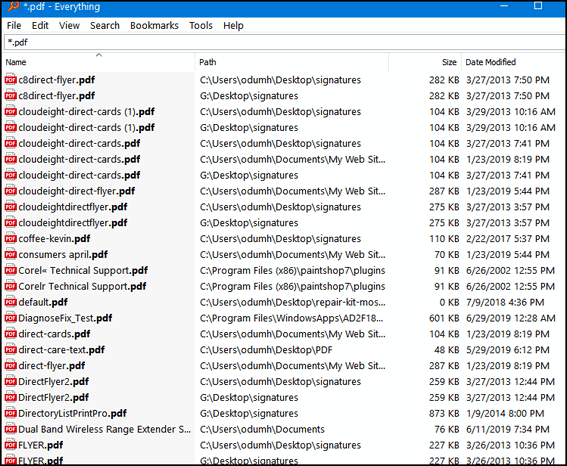567x466 pixels.
Task: Select the direct-flyer.pdf result row
Action: point(284,365)
